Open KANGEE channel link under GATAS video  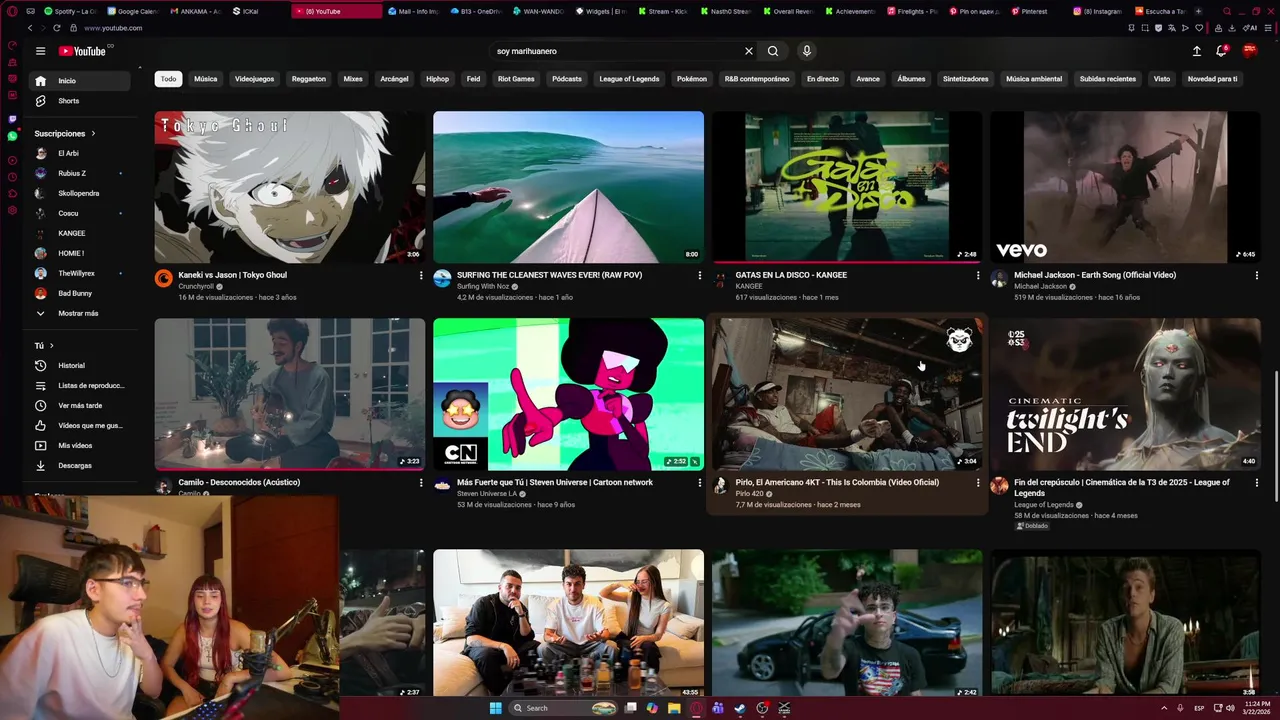749,286
